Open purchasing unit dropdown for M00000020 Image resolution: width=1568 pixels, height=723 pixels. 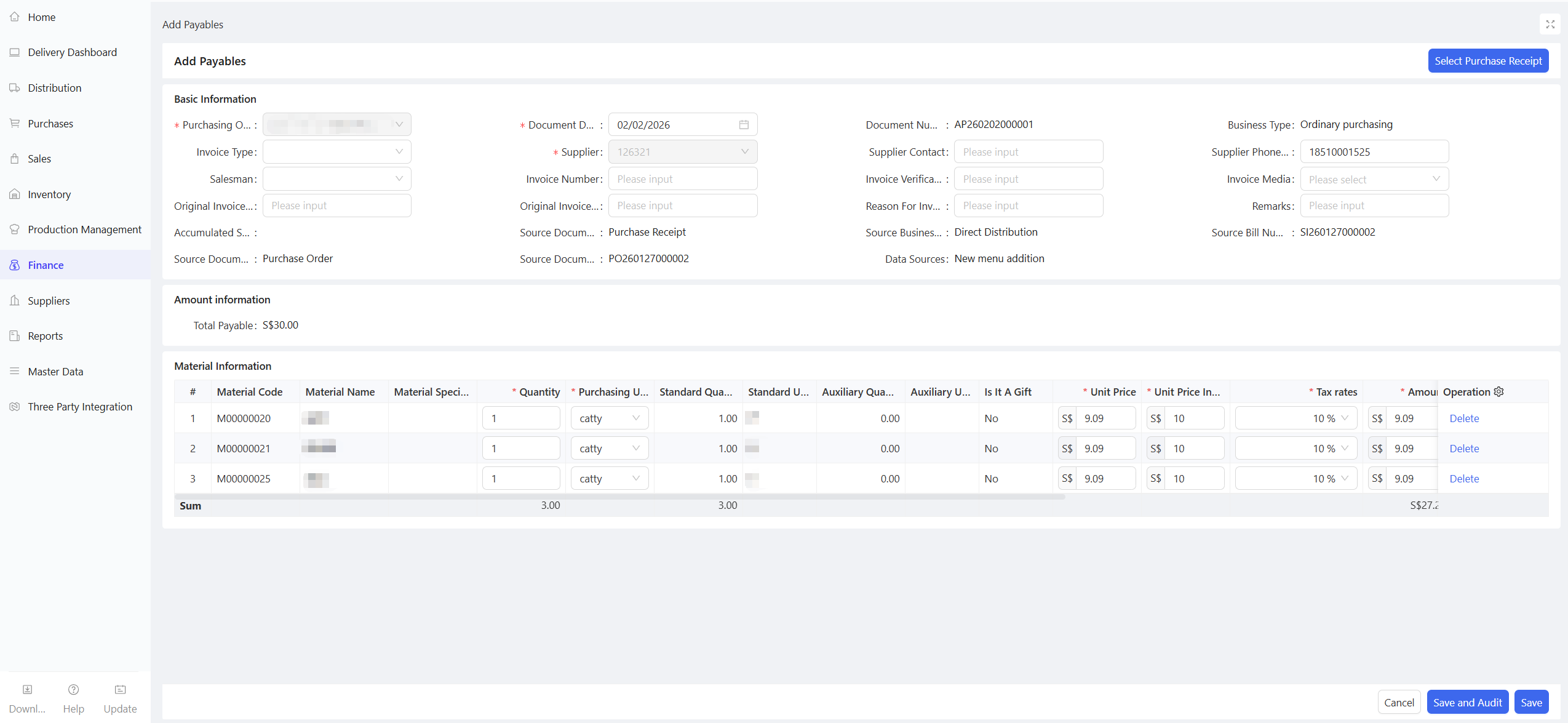coord(609,418)
